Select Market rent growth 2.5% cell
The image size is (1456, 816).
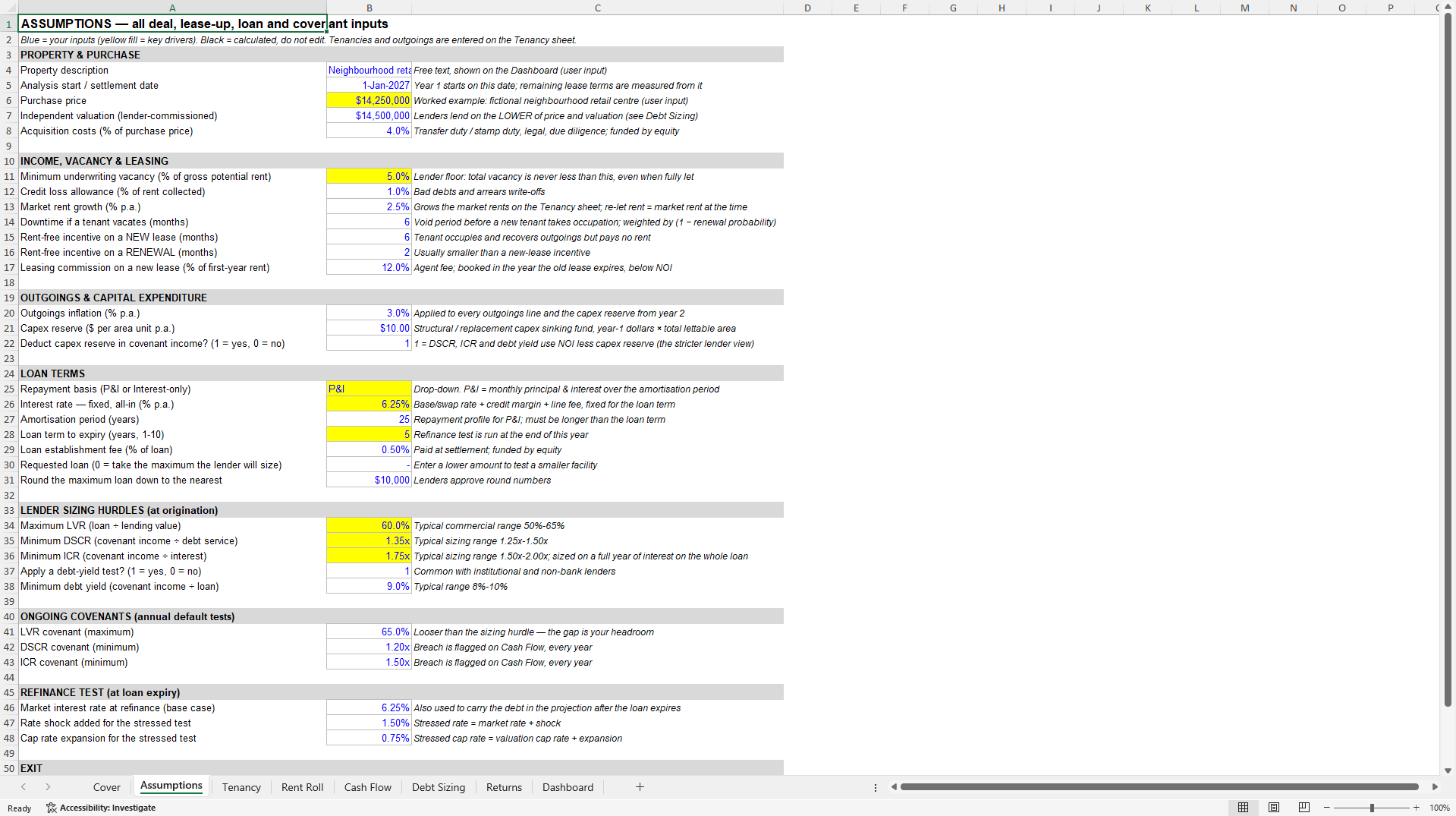(369, 206)
